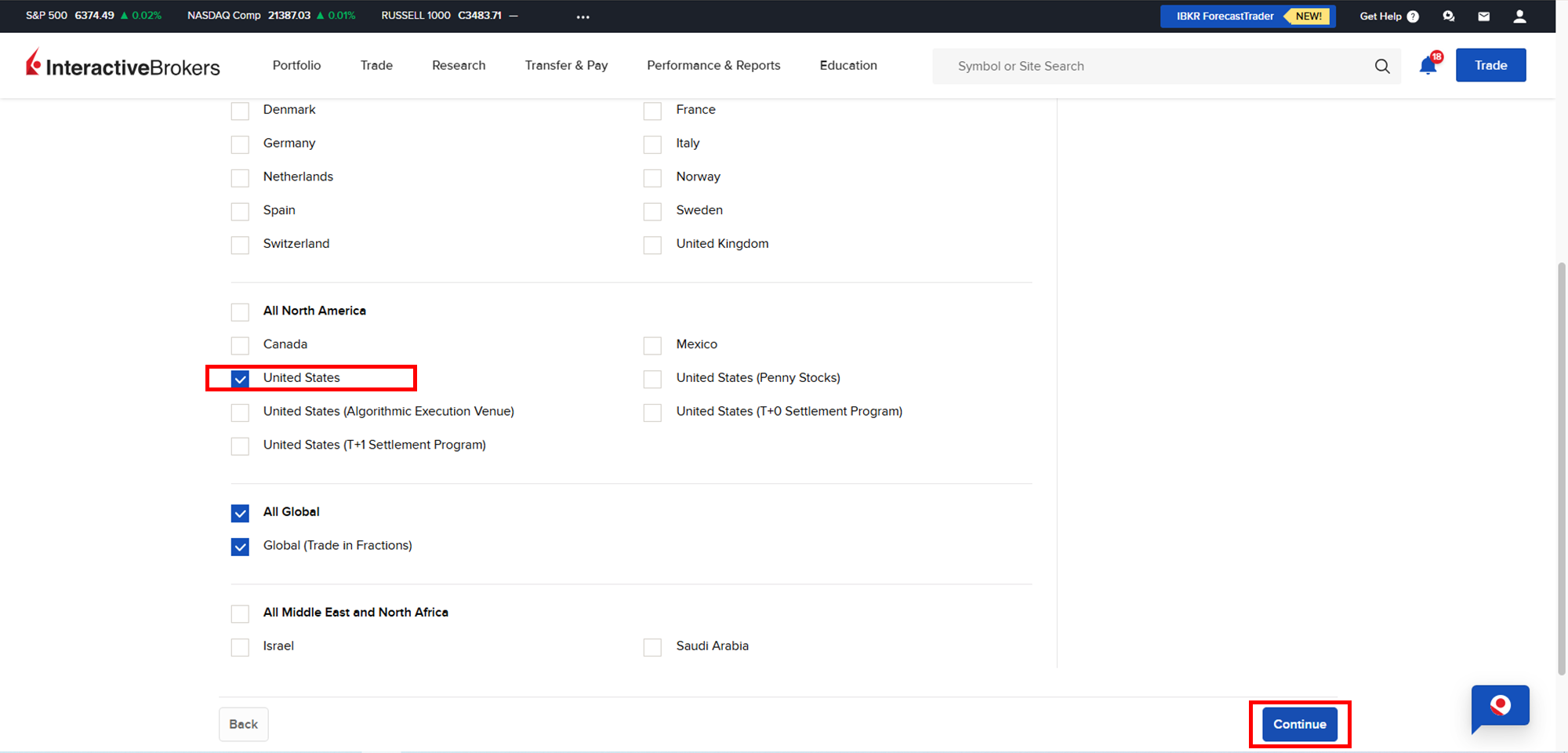Enable United States (Penny Stocks) checkbox

point(652,379)
